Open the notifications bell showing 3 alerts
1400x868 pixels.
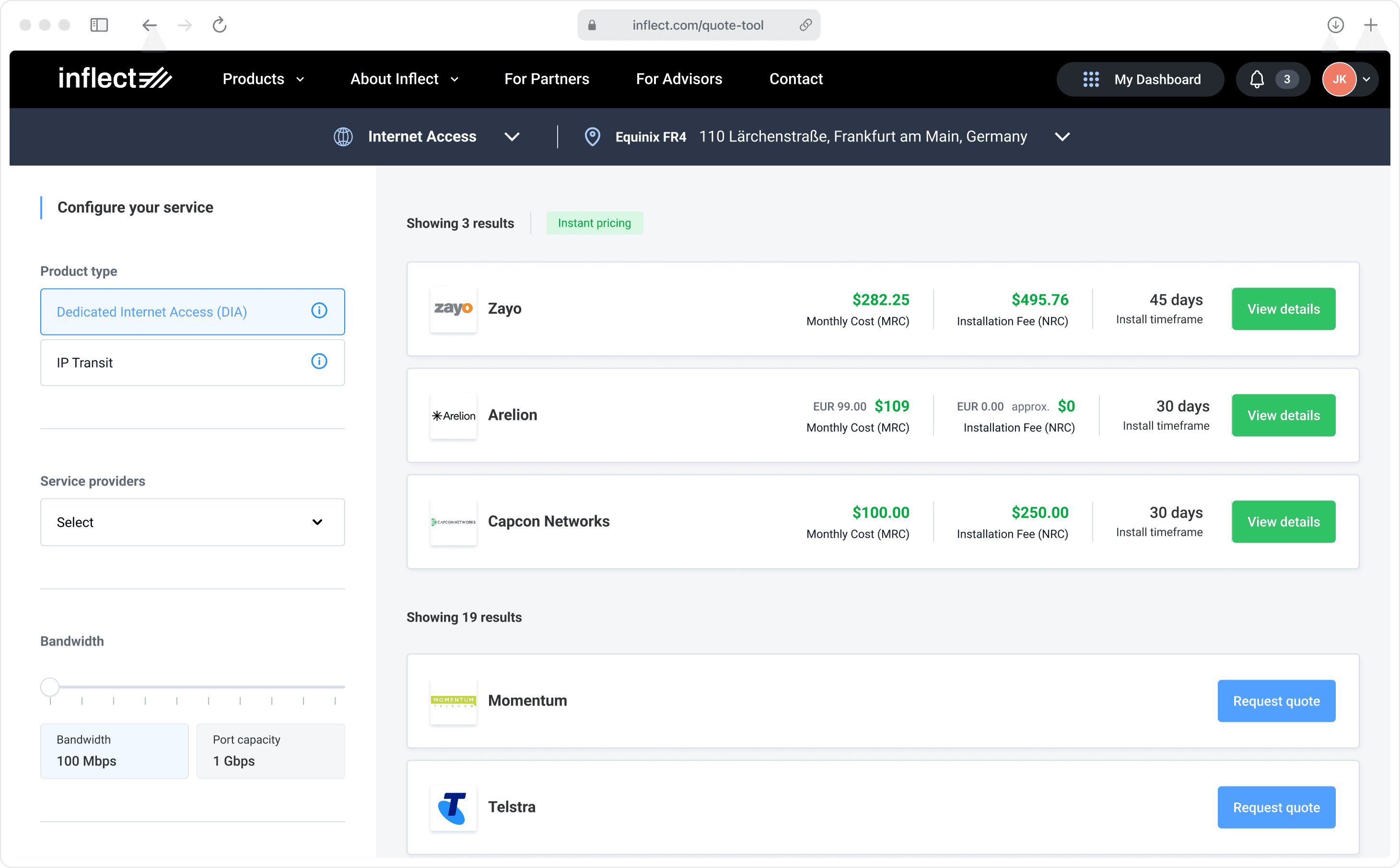click(x=1258, y=79)
